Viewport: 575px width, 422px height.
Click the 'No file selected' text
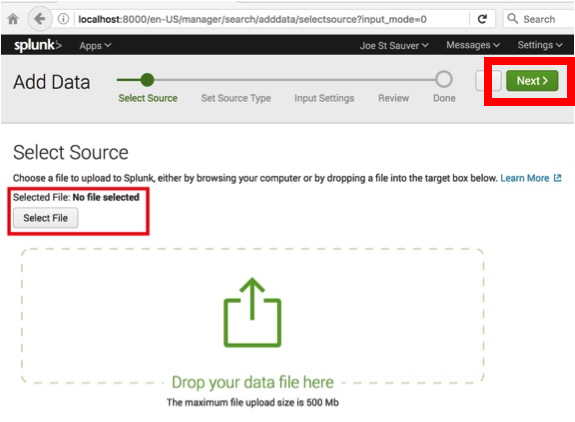coord(106,197)
